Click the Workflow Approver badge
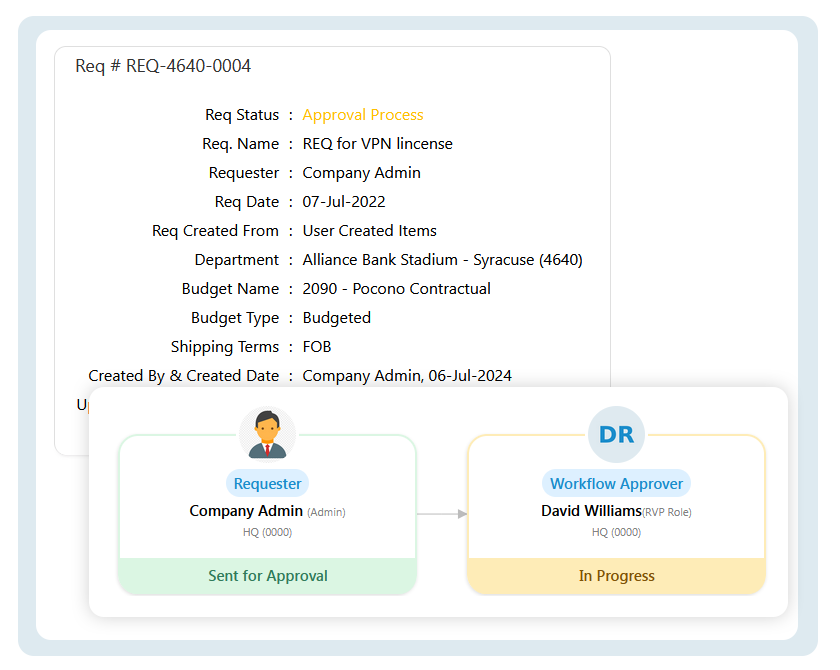Image resolution: width=840 pixels, height=670 pixels. (x=616, y=483)
